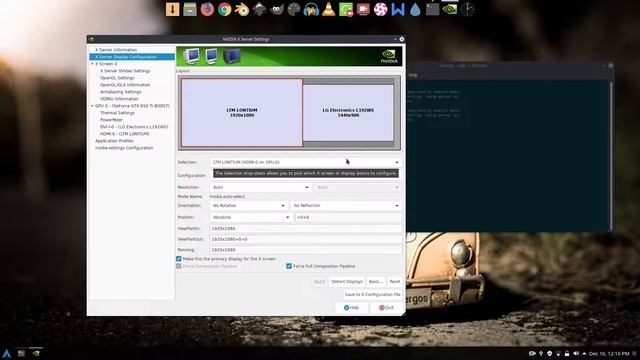Open the file archive drawer icon in the dock
Image resolution: width=640 pixels, height=360 pixels.
pyautogui.click(x=190, y=9)
